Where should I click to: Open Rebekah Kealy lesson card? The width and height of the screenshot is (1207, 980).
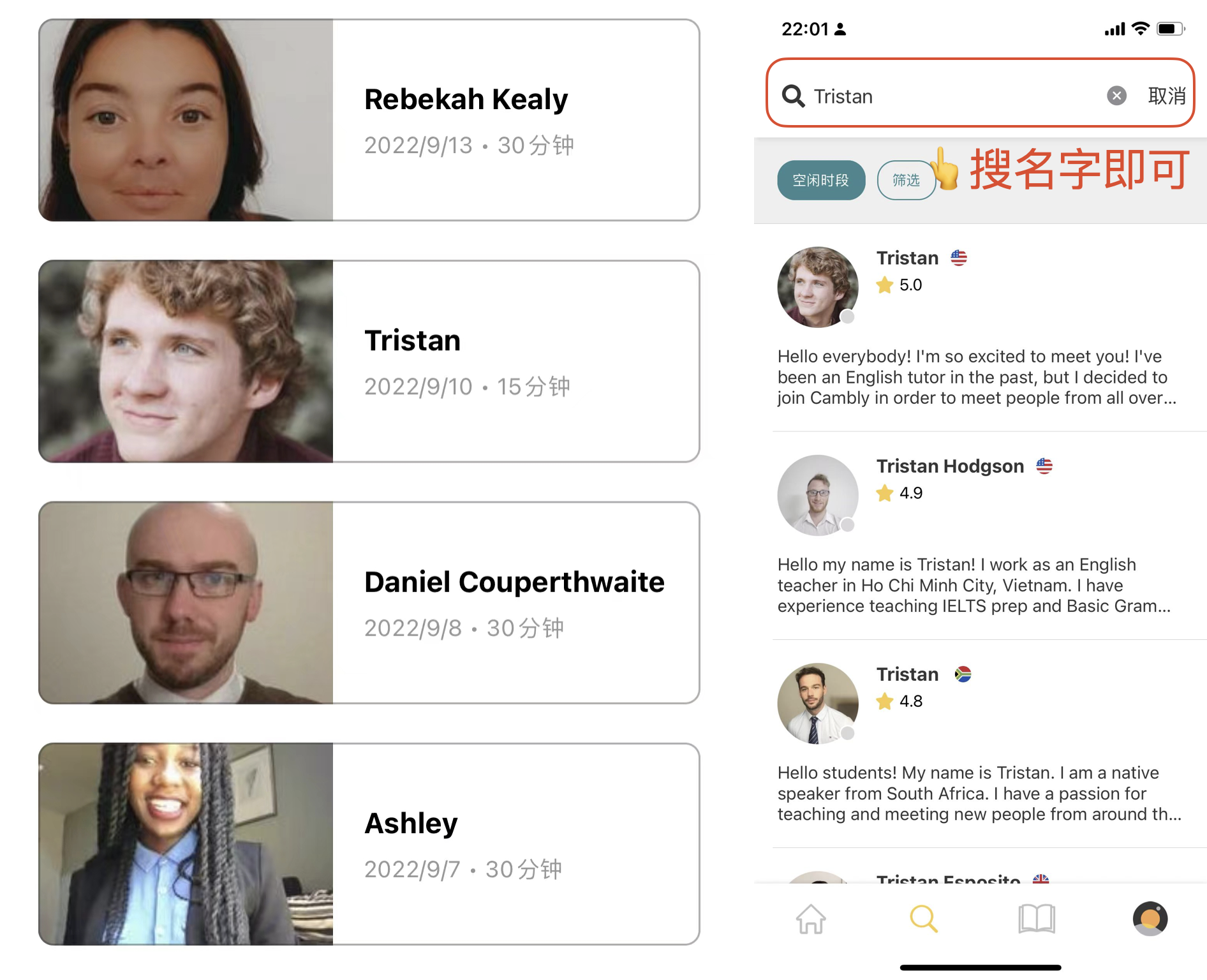coord(369,120)
